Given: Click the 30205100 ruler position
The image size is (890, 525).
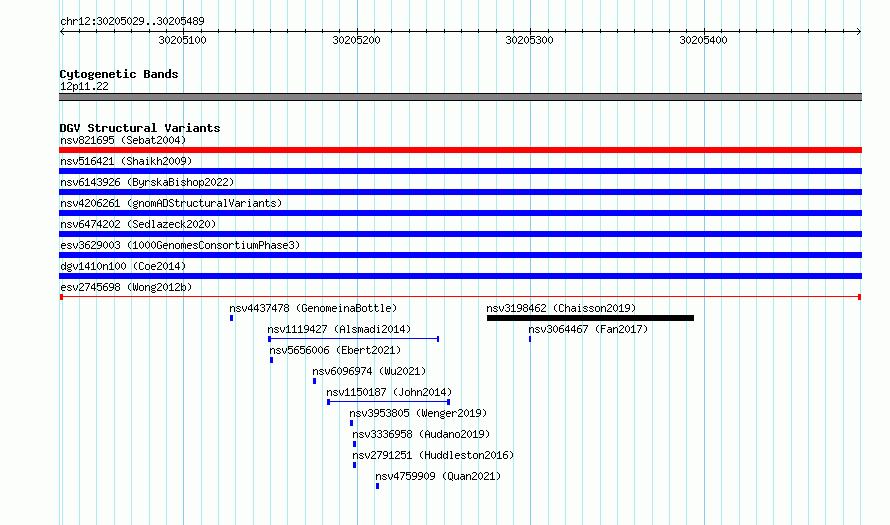Looking at the screenshot, I should tap(182, 40).
